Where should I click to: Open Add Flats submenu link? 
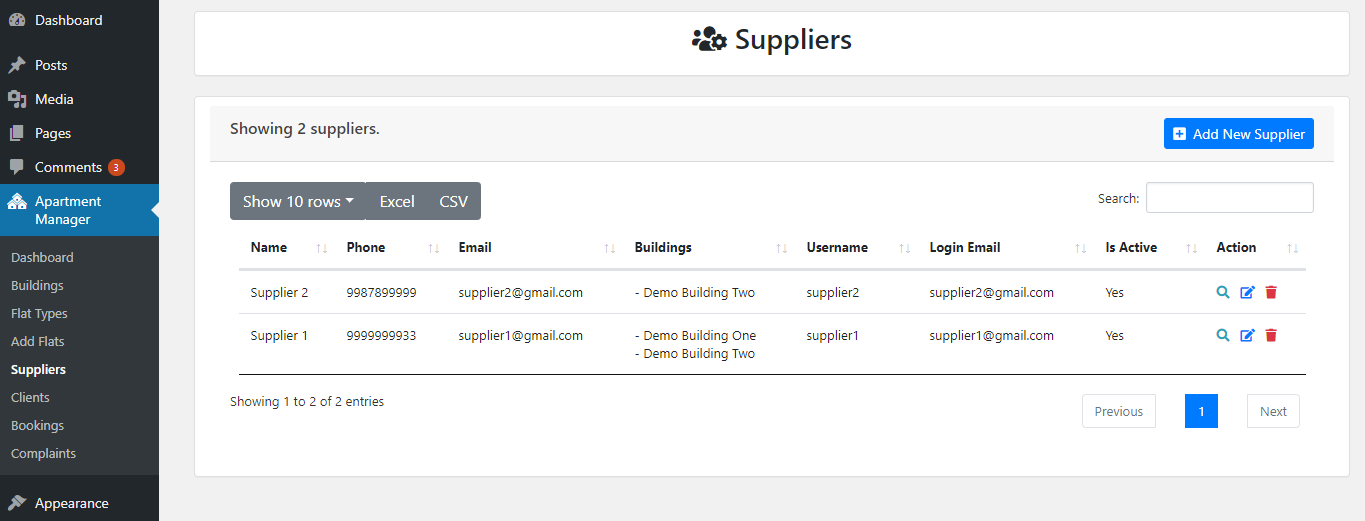[37, 341]
